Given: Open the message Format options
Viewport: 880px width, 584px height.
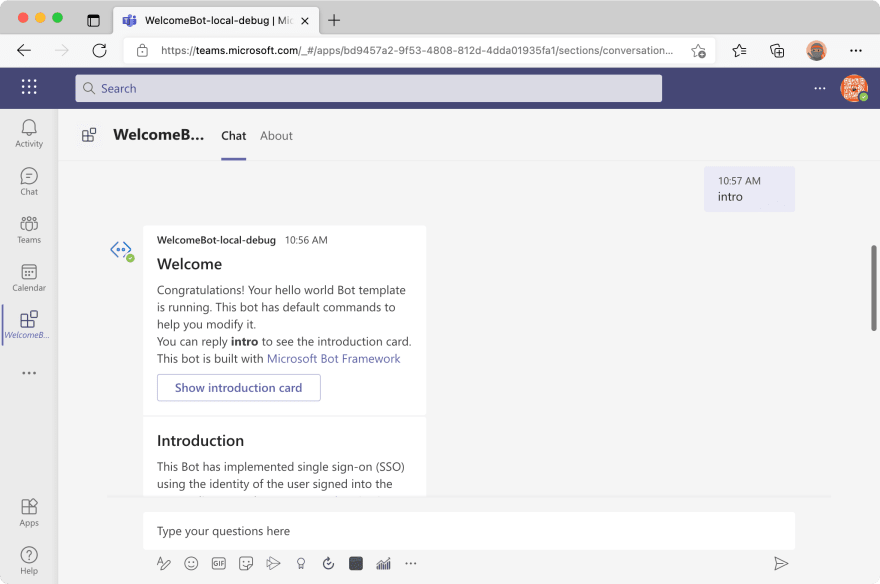Looking at the screenshot, I should [x=163, y=563].
